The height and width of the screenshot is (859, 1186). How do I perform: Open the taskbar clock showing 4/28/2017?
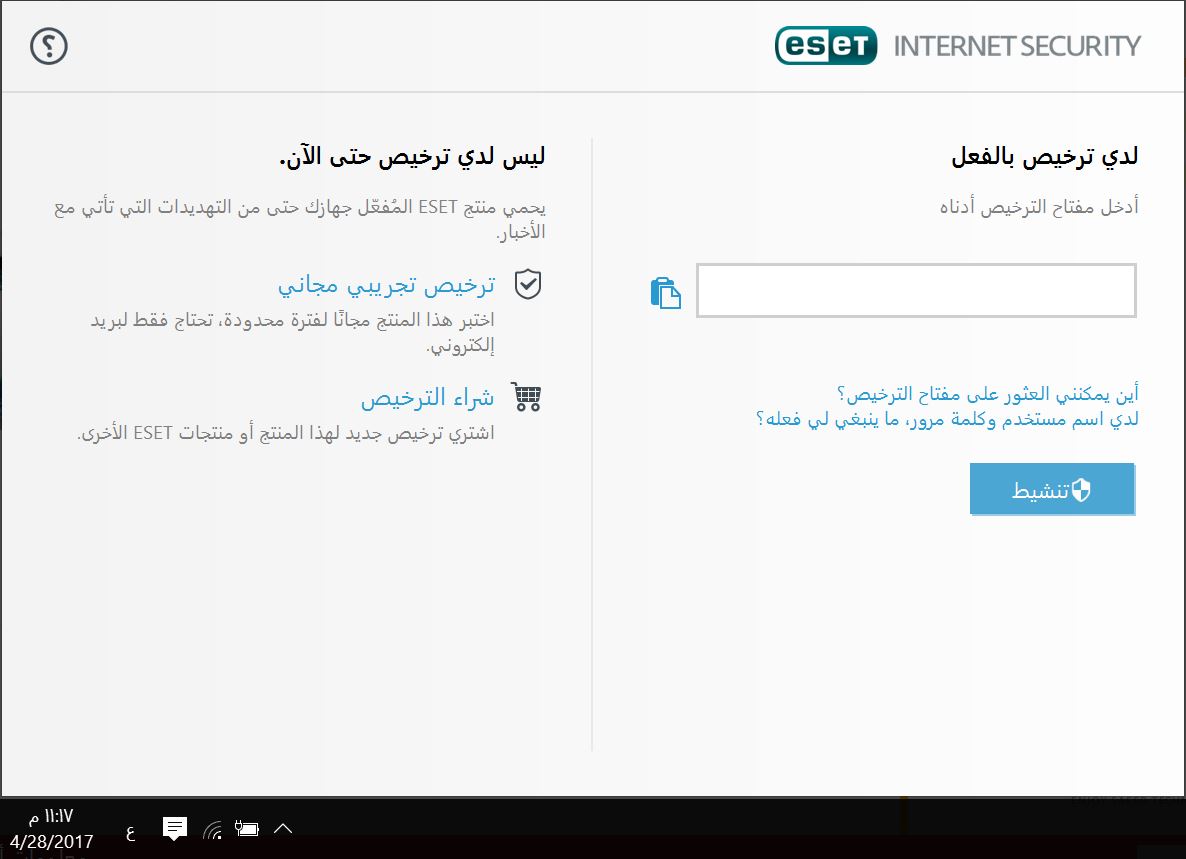(x=51, y=829)
